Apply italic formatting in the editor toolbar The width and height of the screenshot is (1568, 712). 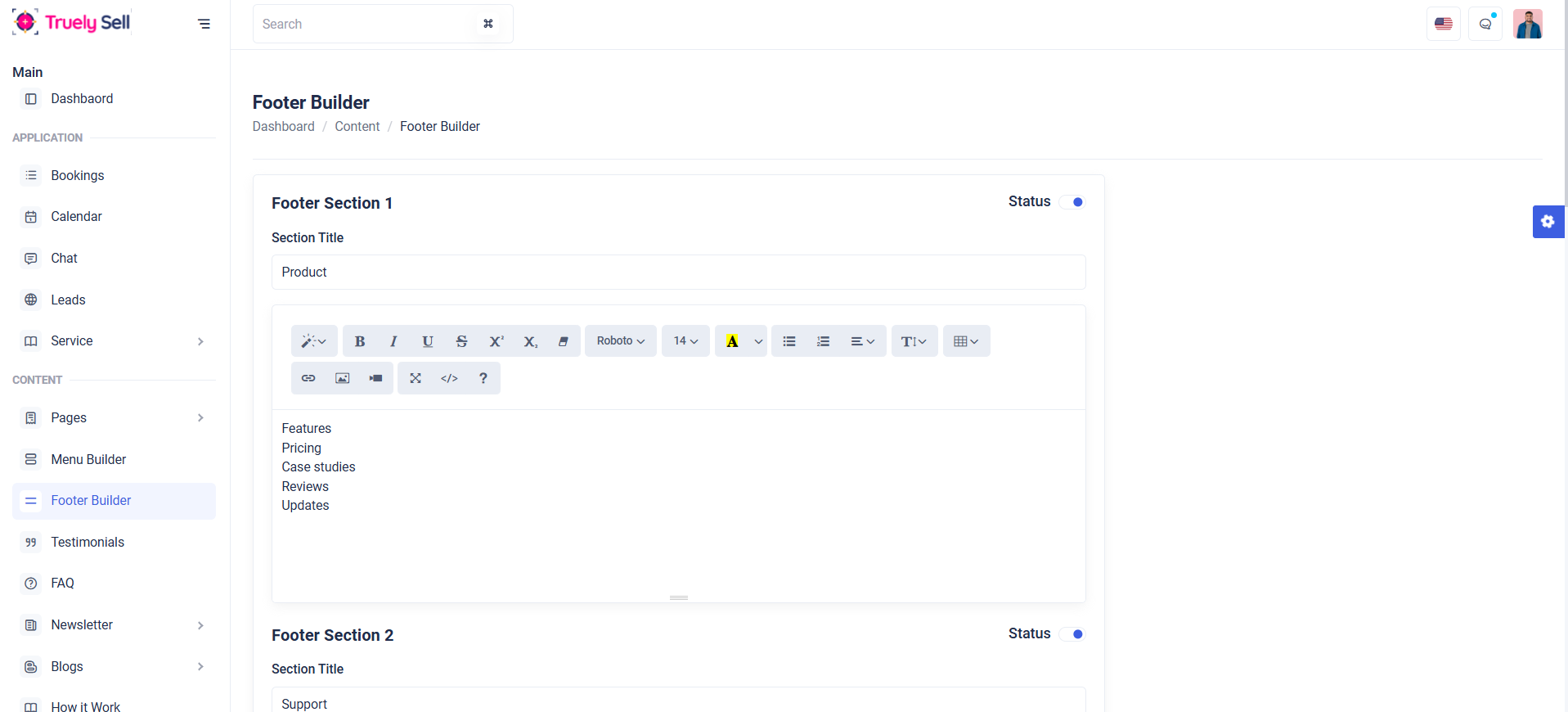click(x=393, y=341)
